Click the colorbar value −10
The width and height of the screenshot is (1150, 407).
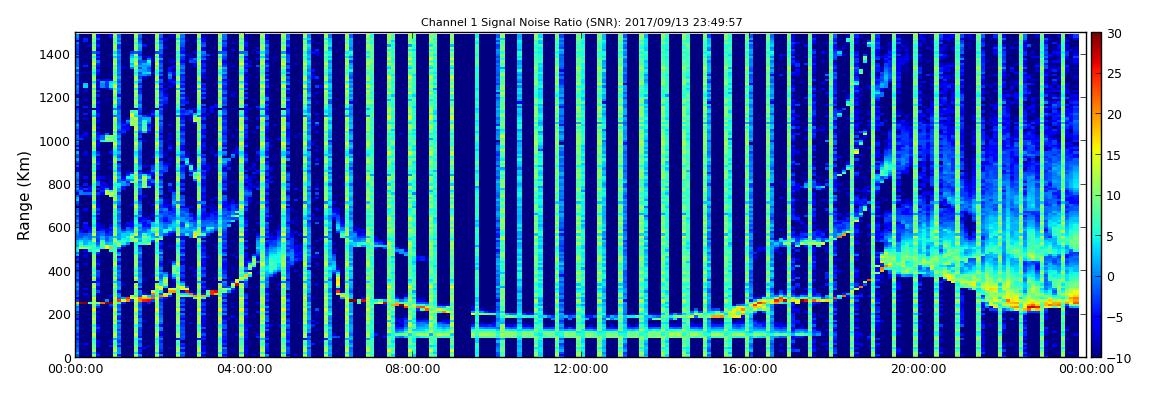coord(1118,357)
